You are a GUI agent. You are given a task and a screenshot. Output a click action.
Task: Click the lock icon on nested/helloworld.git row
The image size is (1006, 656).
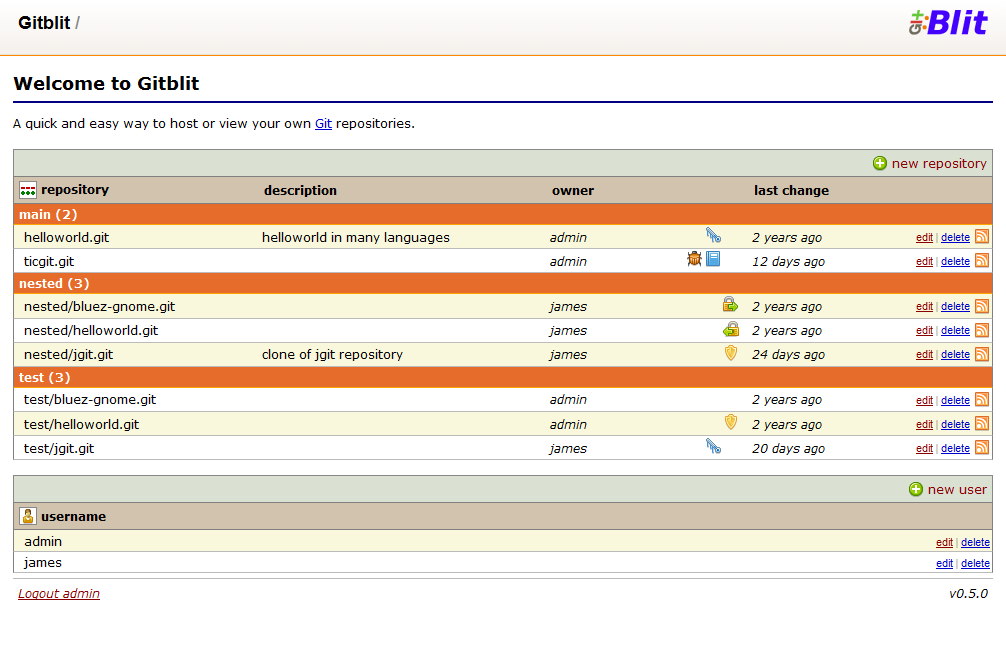point(730,329)
